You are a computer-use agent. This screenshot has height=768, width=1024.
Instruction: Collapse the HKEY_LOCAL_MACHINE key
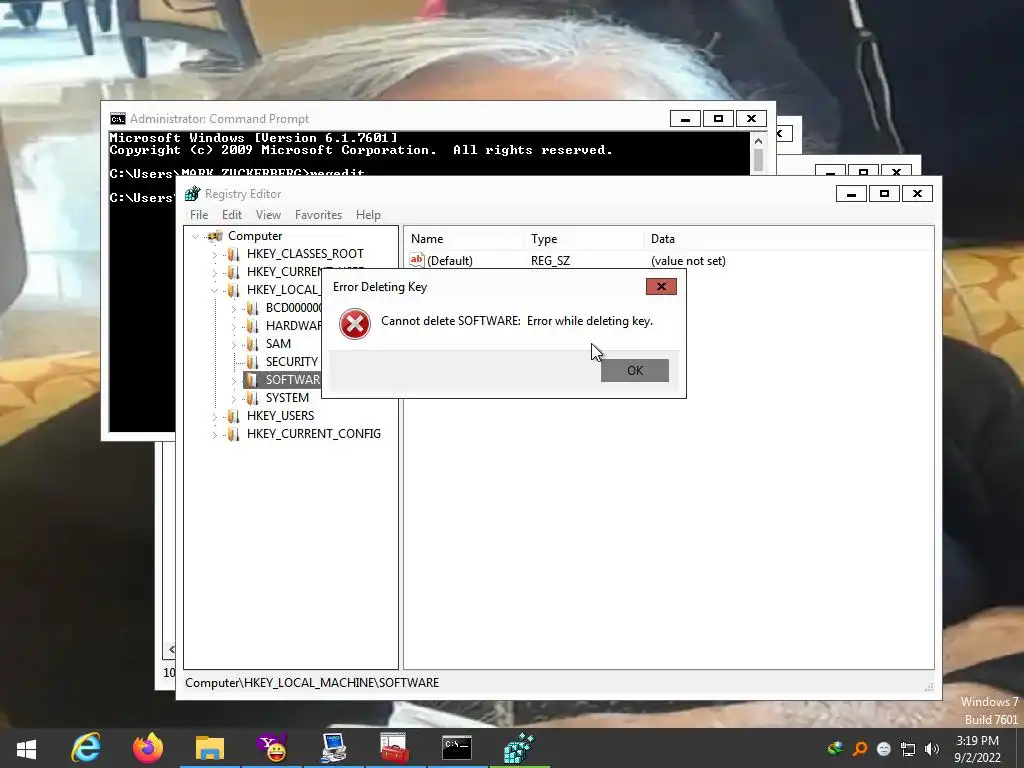[x=214, y=290]
